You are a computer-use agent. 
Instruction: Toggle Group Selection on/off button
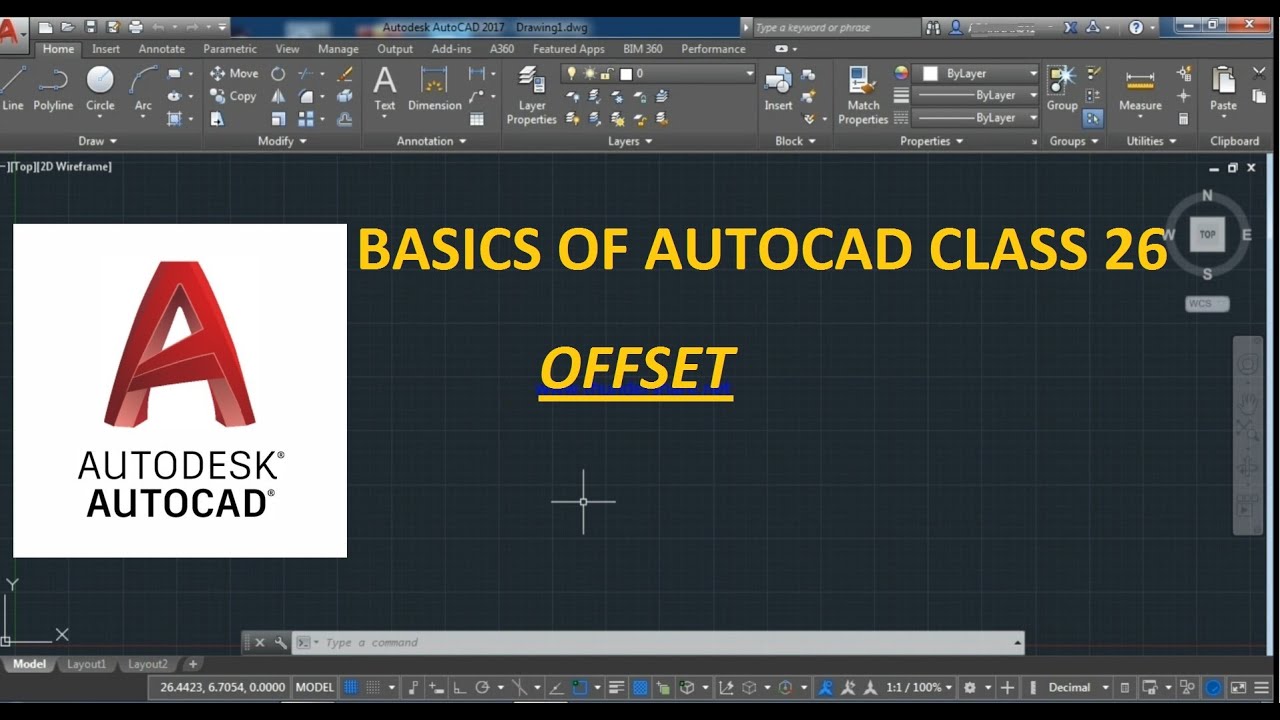click(1093, 119)
